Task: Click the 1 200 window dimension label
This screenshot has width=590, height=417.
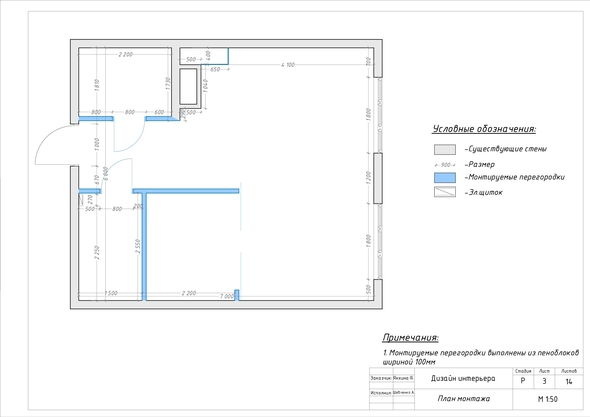Action: [x=368, y=178]
